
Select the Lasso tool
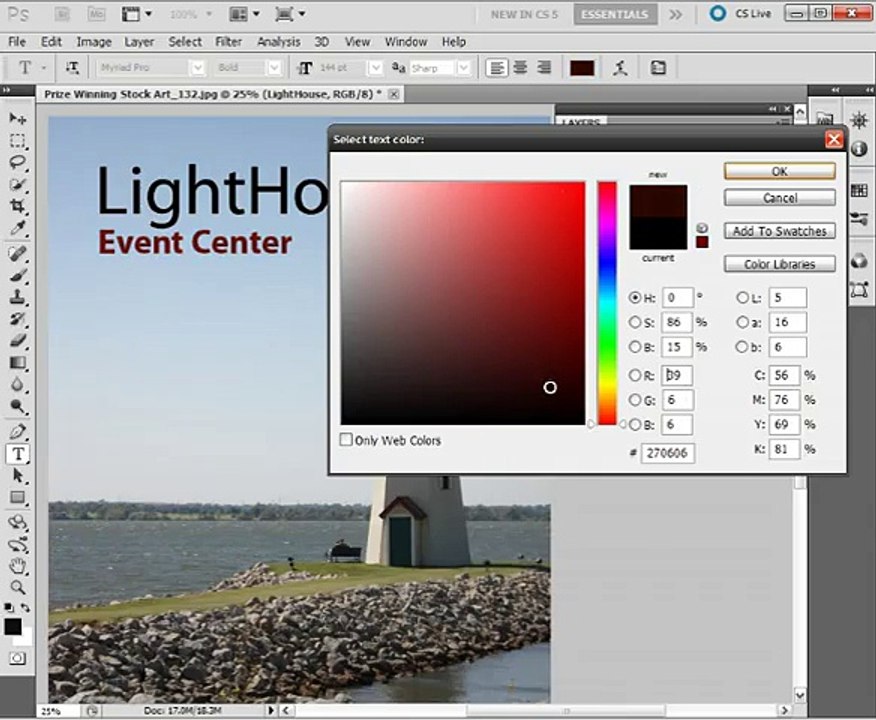[18, 163]
